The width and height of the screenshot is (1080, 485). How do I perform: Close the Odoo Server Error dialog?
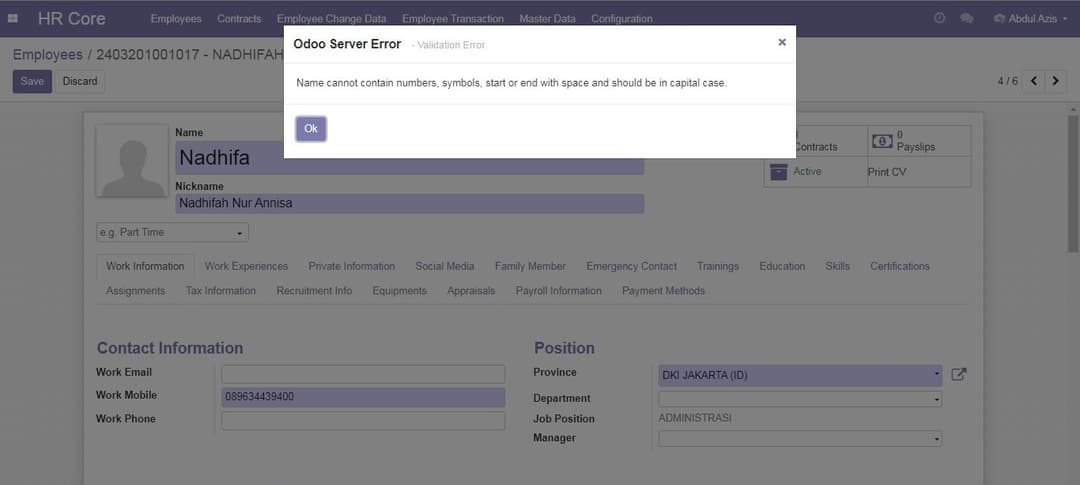pos(782,42)
